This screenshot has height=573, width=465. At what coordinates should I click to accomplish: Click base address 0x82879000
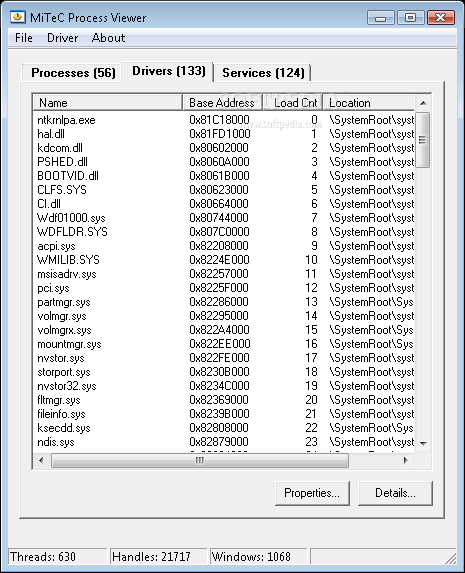coord(219,442)
